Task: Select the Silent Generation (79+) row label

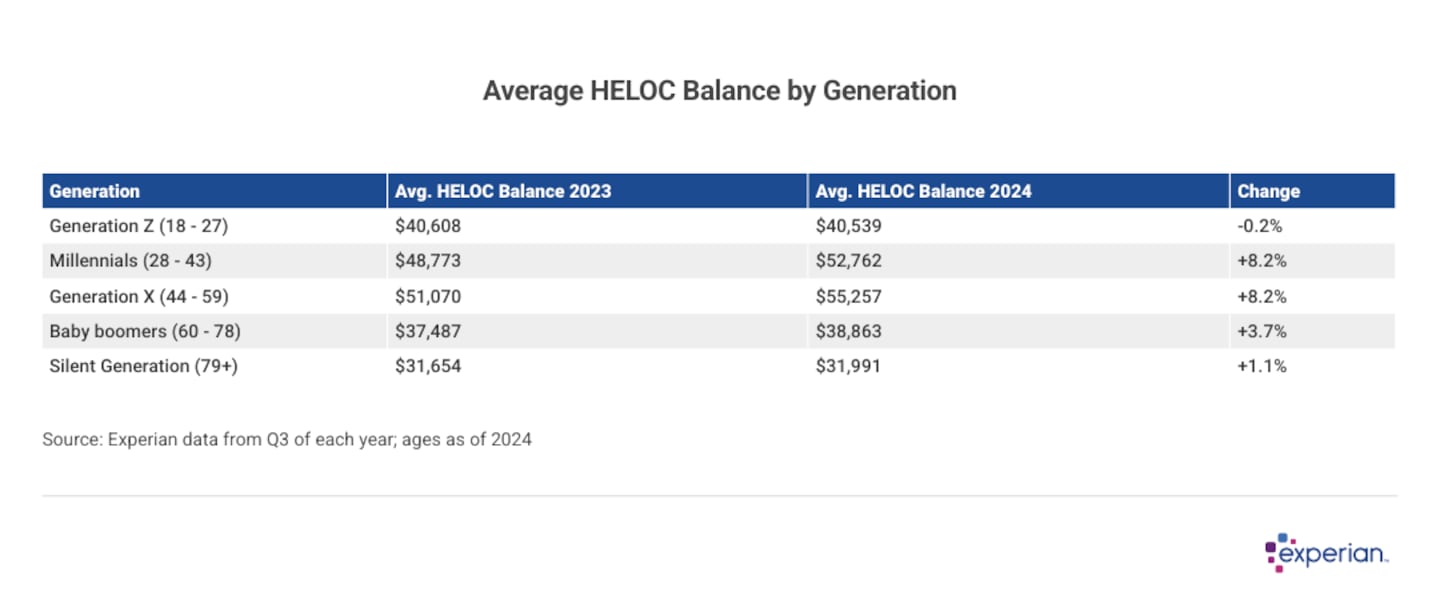Action: coord(144,366)
